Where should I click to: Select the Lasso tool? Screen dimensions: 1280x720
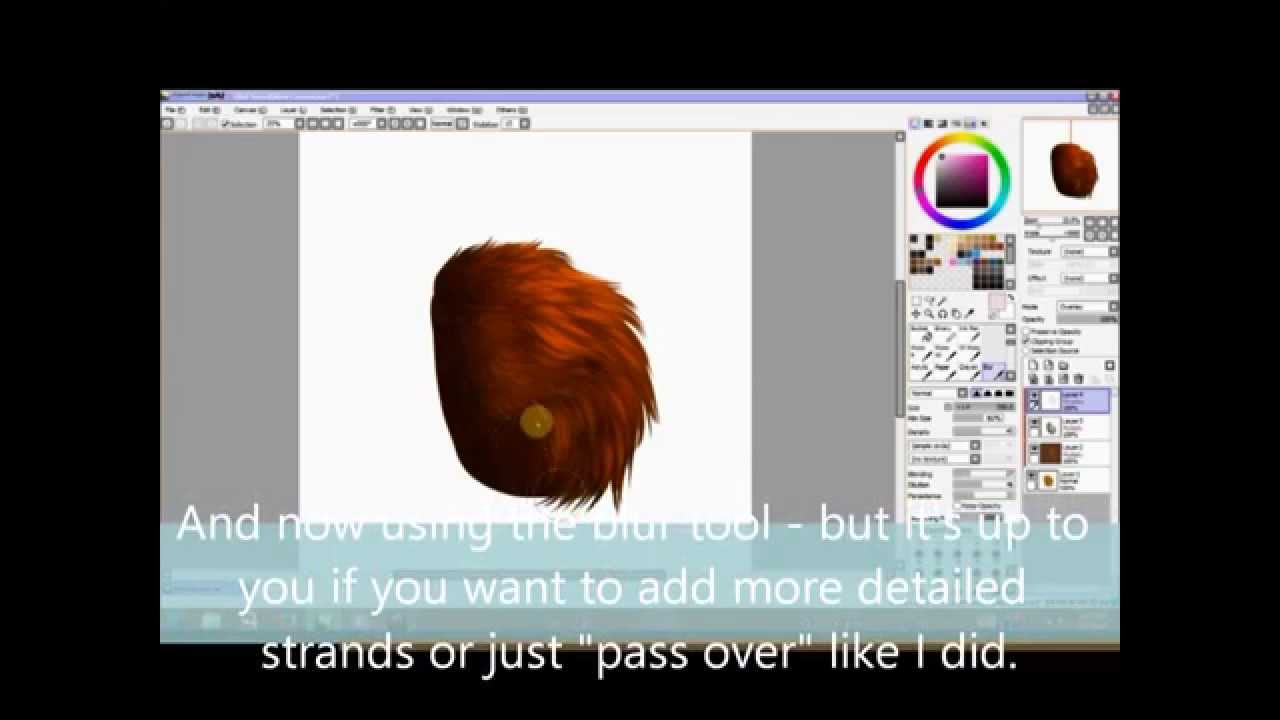[929, 301]
